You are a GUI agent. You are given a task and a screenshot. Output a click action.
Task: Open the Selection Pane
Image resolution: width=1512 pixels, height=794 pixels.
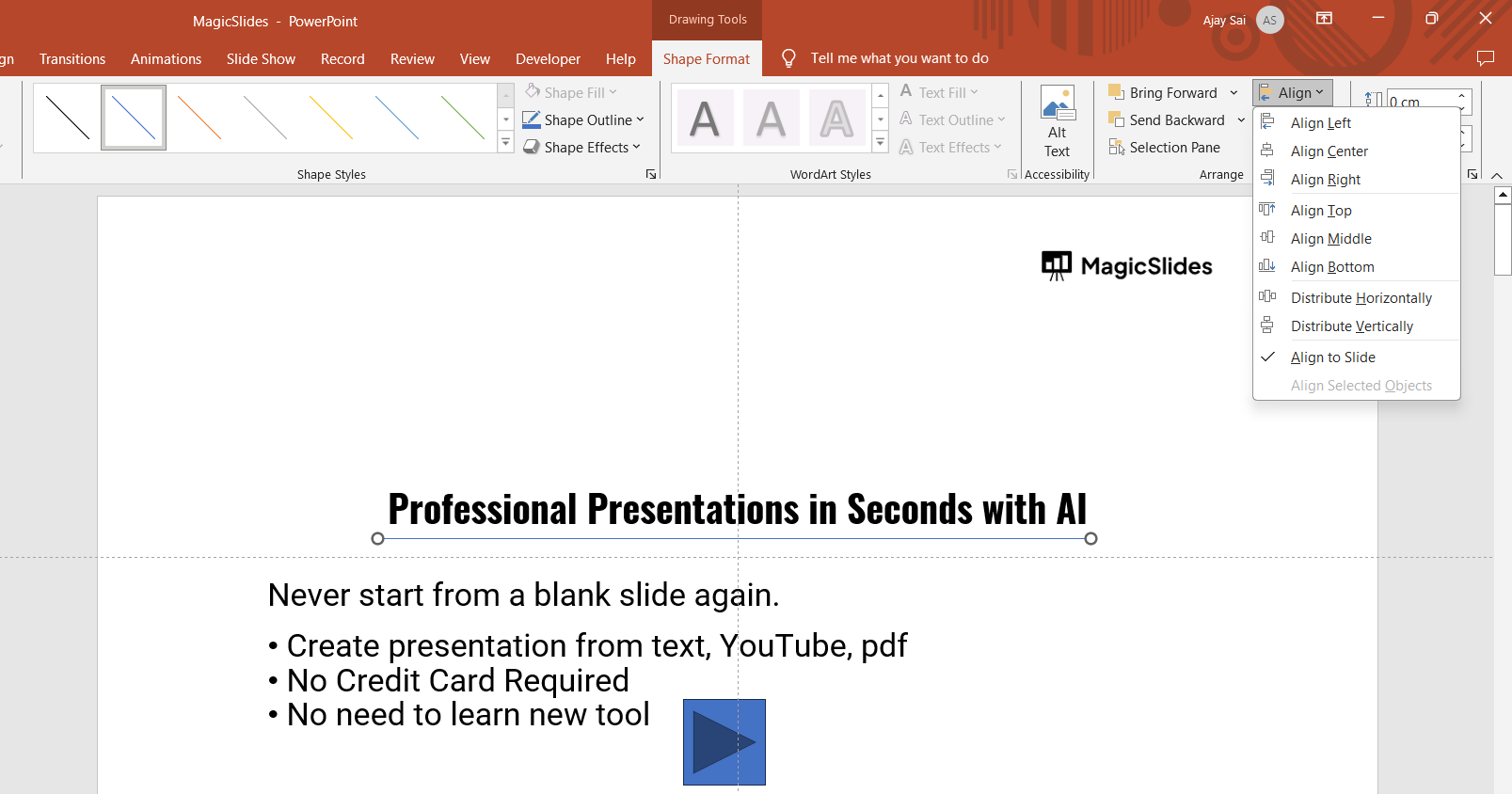(1165, 147)
